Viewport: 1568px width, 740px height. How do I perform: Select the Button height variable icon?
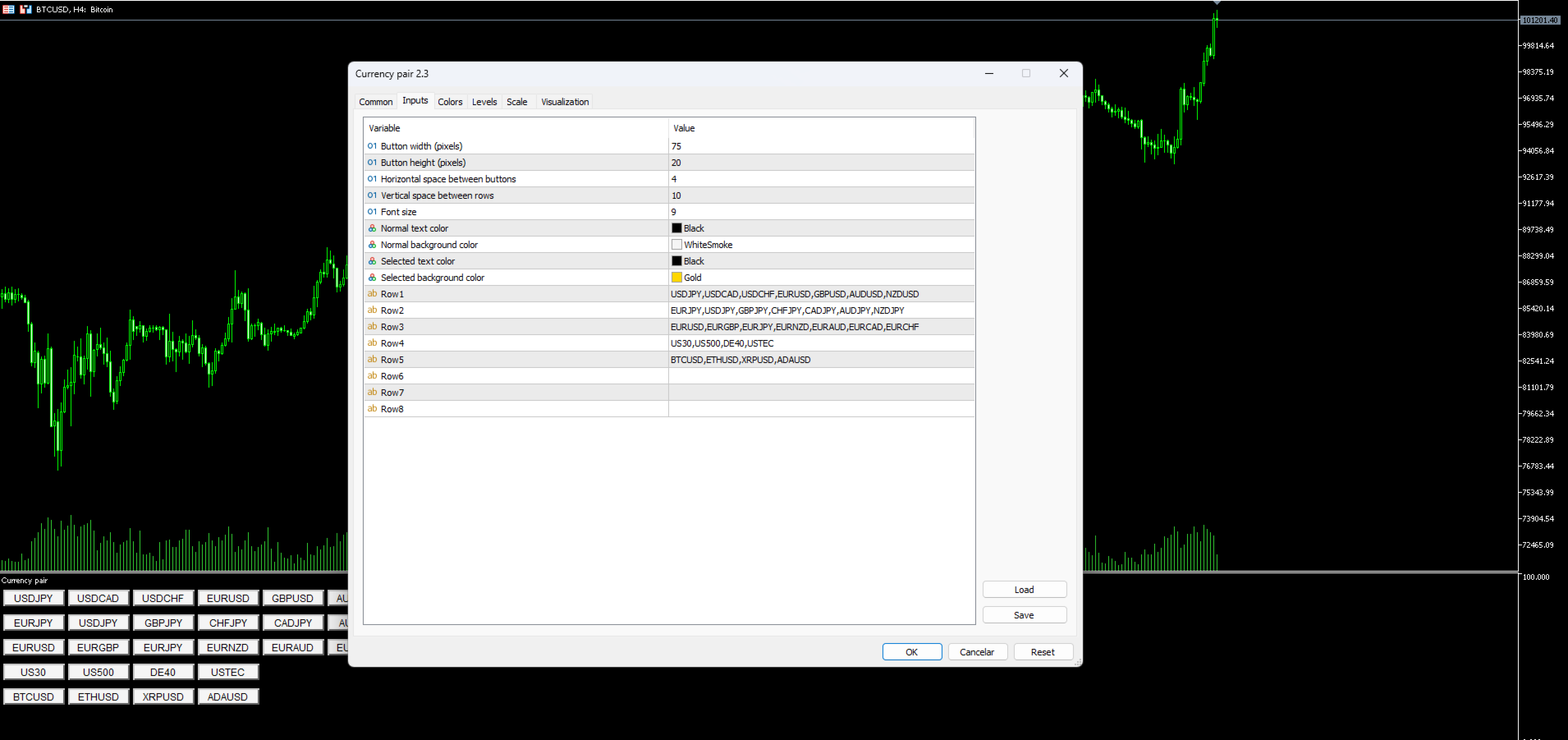point(372,163)
